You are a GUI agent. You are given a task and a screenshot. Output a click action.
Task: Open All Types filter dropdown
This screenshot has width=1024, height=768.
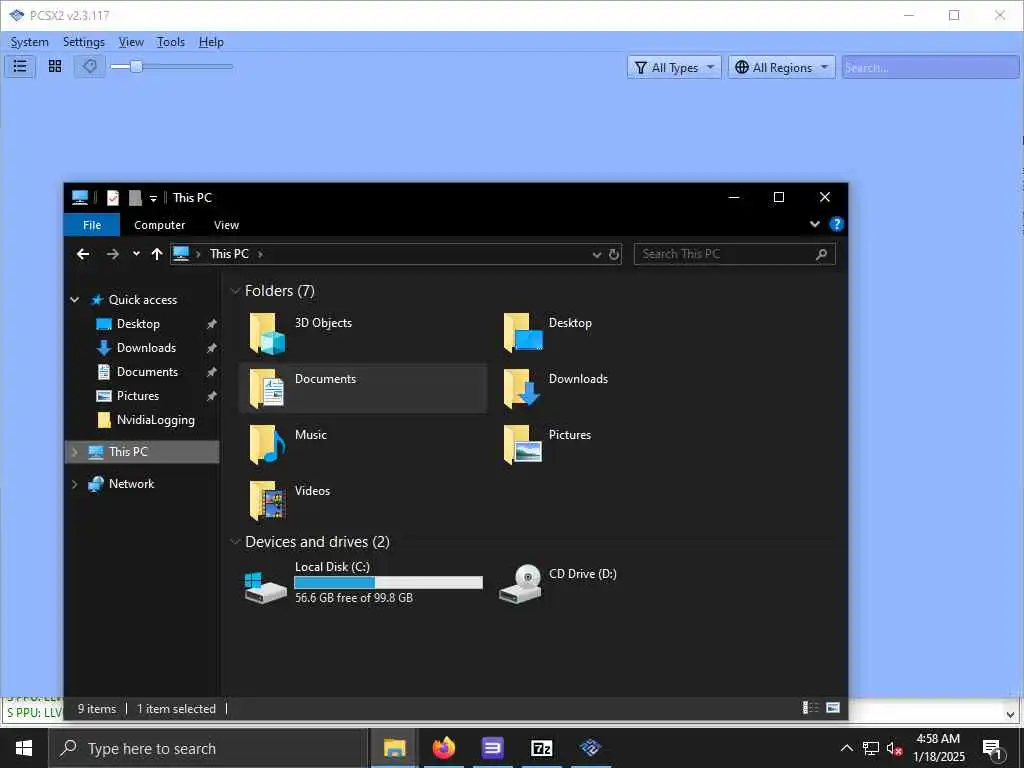[x=674, y=67]
